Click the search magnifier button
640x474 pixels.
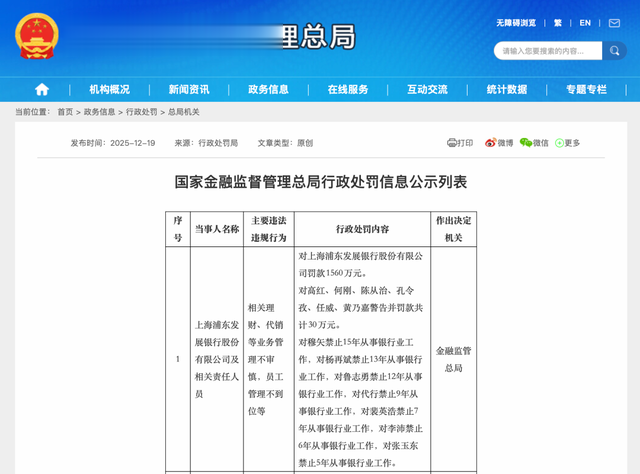[x=614, y=51]
